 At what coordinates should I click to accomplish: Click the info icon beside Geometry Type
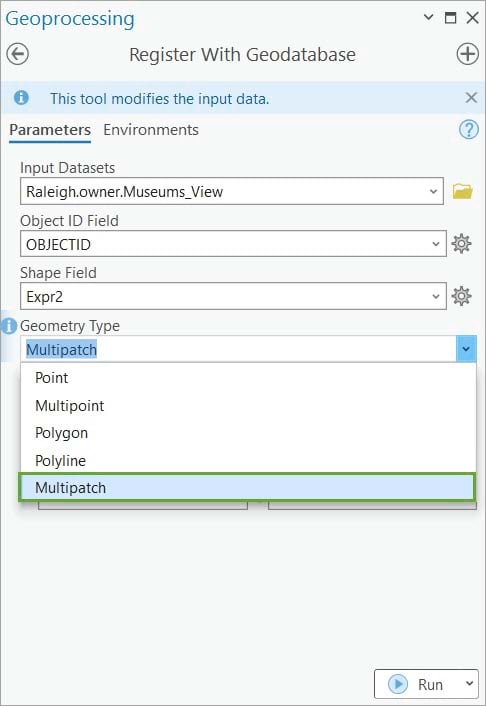tap(9, 326)
